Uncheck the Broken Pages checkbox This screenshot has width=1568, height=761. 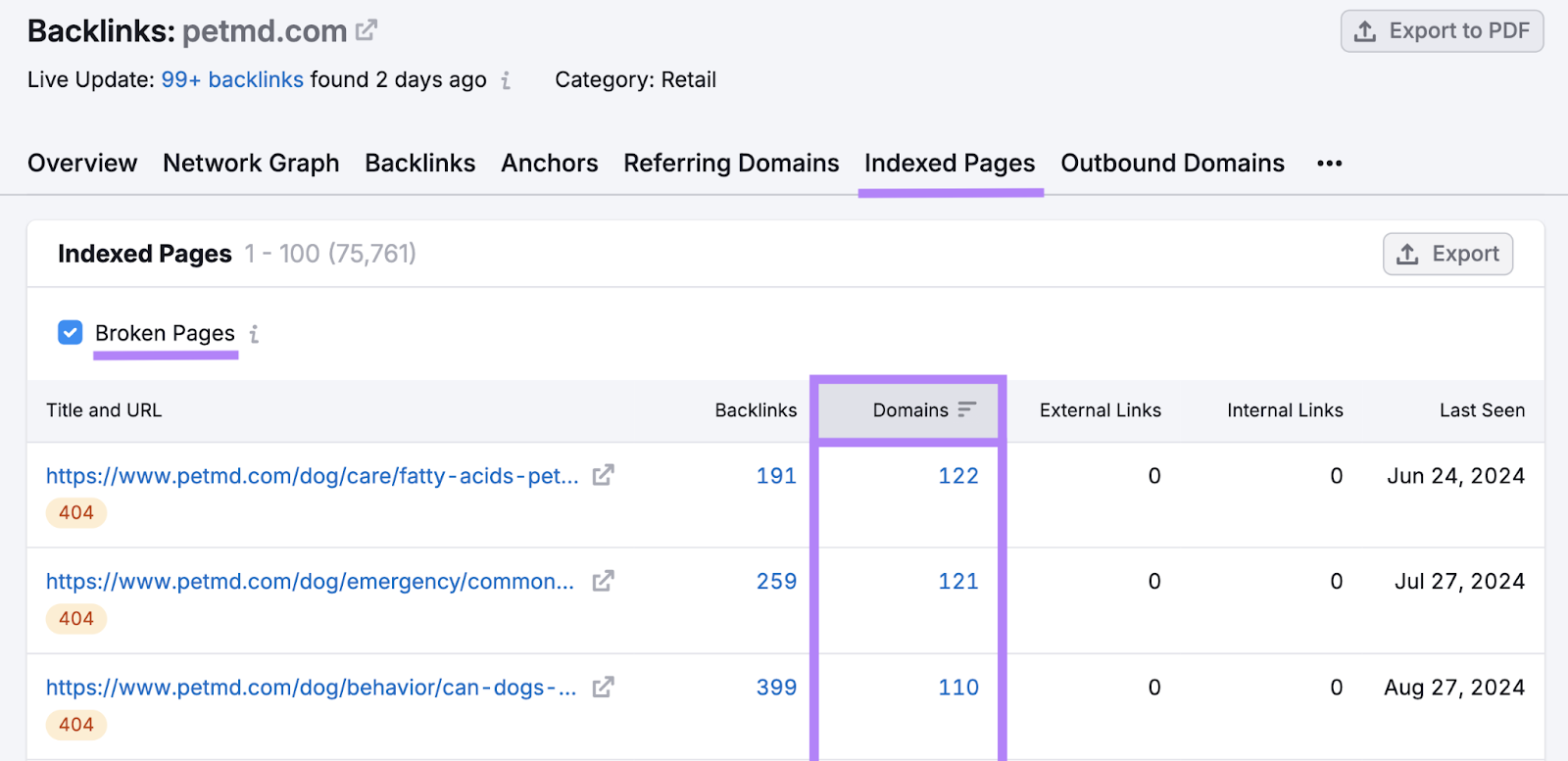pos(70,333)
